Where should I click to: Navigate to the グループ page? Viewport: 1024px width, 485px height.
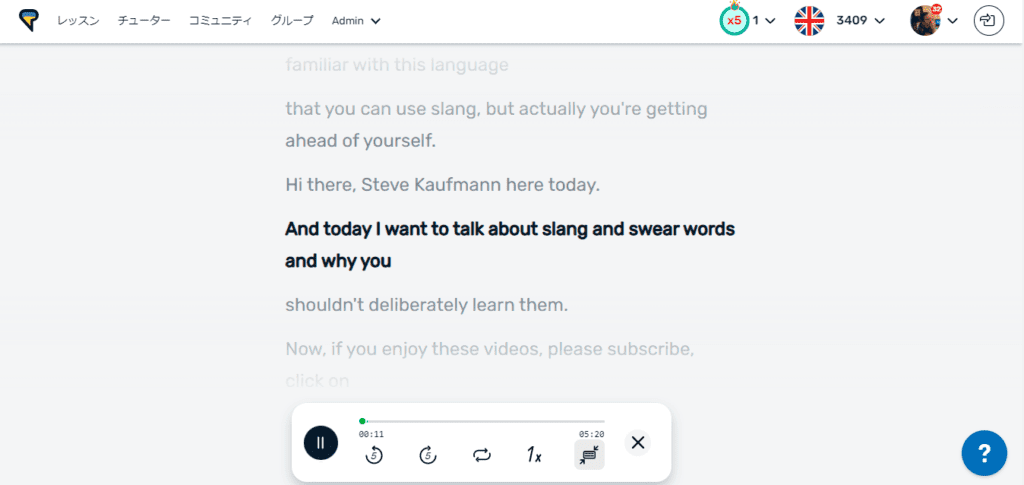(292, 21)
